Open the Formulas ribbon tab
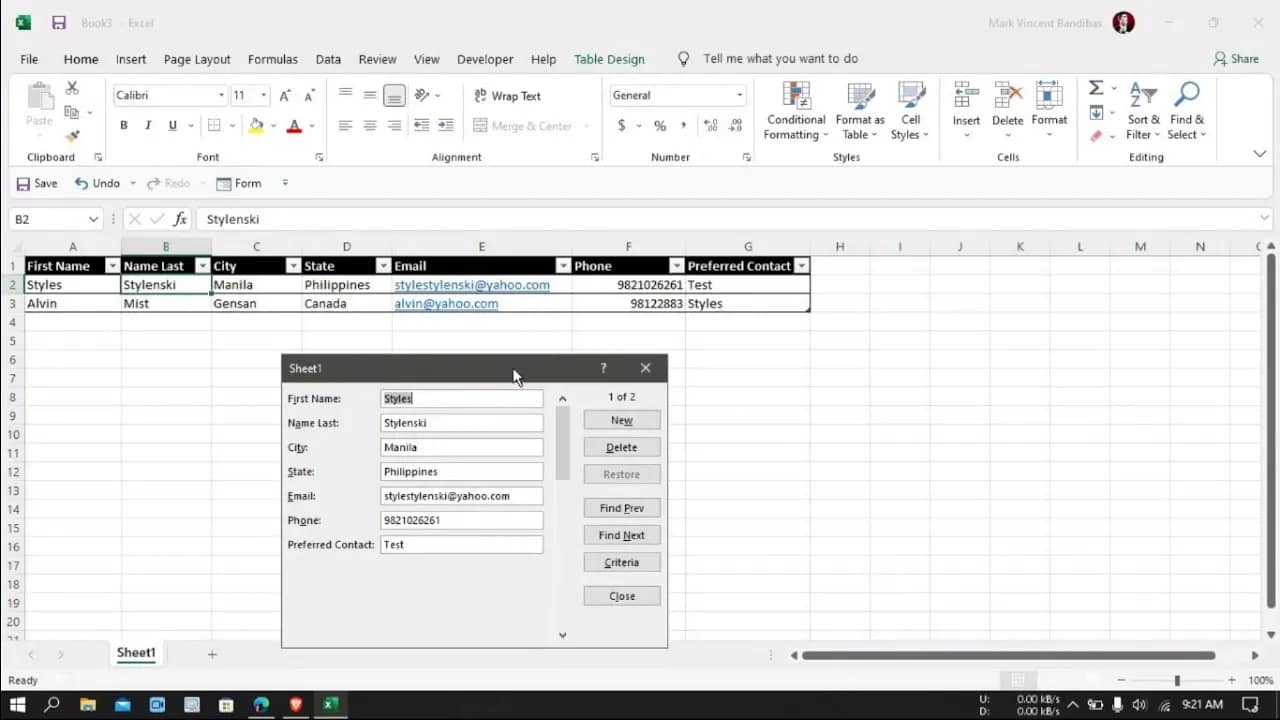This screenshot has height=720, width=1280. tap(272, 59)
